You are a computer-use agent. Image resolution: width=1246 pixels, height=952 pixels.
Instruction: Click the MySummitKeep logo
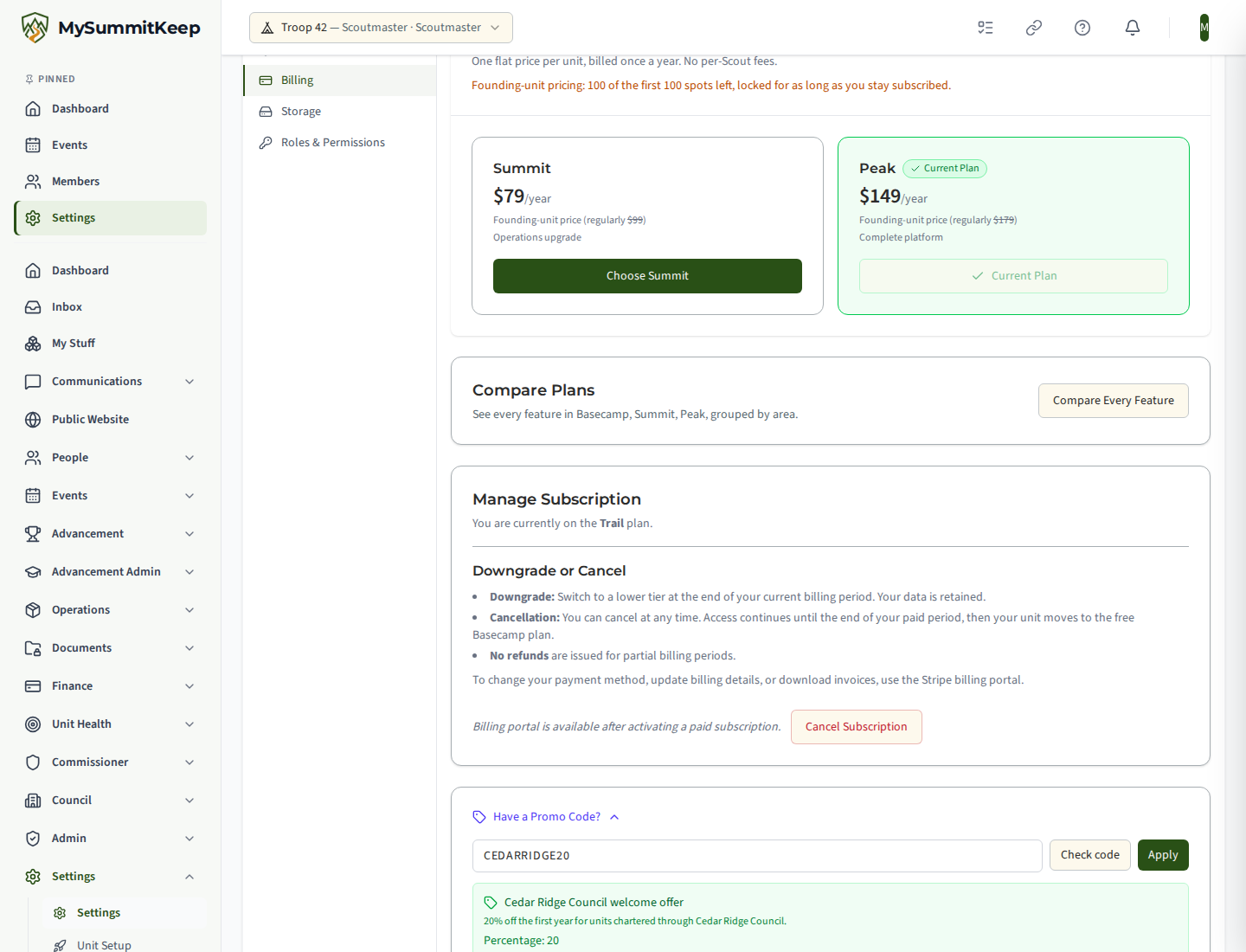pos(111,28)
